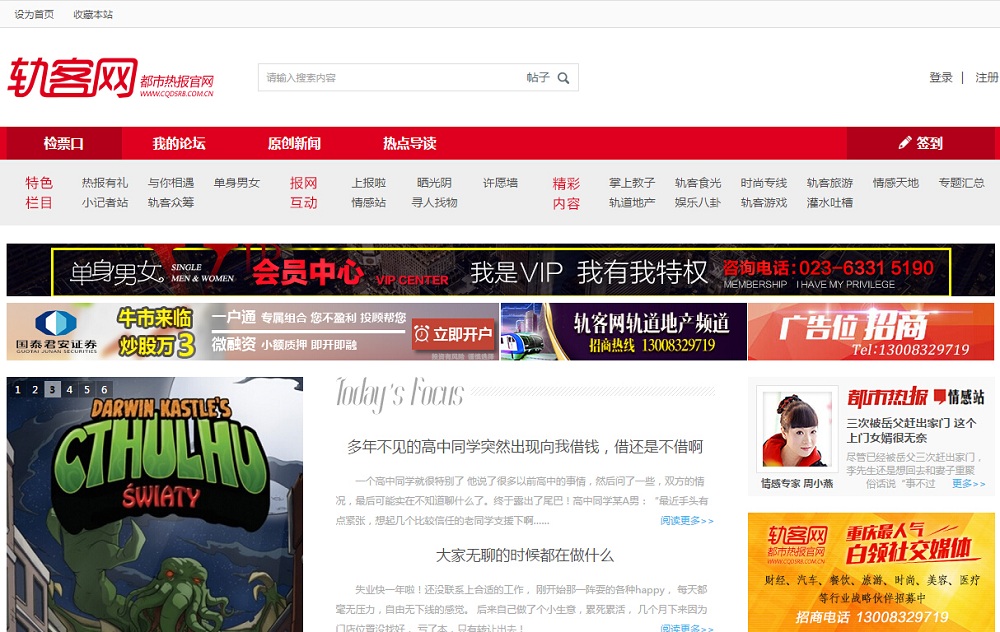
Task: Click 阅读更多 under the 借钱 article
Action: click(687, 521)
